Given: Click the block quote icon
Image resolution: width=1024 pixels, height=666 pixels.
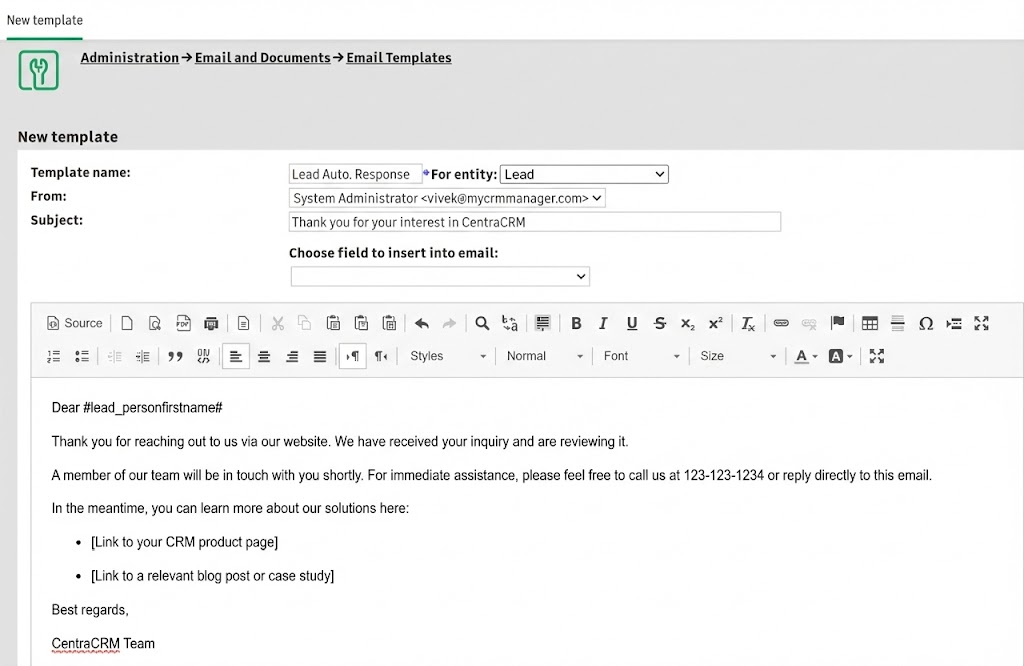Looking at the screenshot, I should [175, 356].
